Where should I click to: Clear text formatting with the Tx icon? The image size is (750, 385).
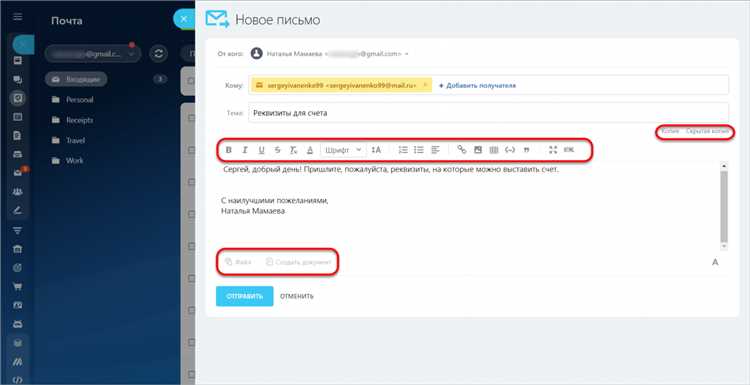293,150
